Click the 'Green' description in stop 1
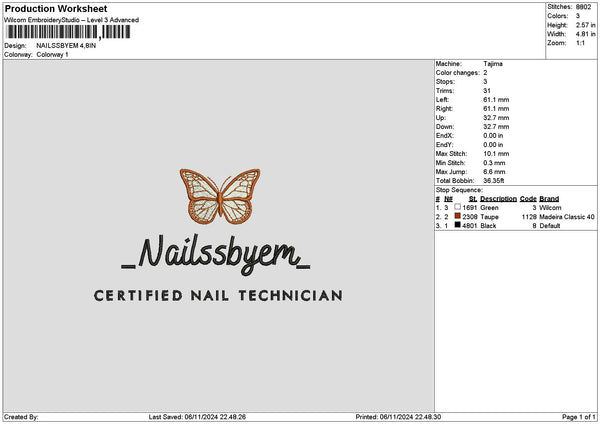 [x=489, y=208]
